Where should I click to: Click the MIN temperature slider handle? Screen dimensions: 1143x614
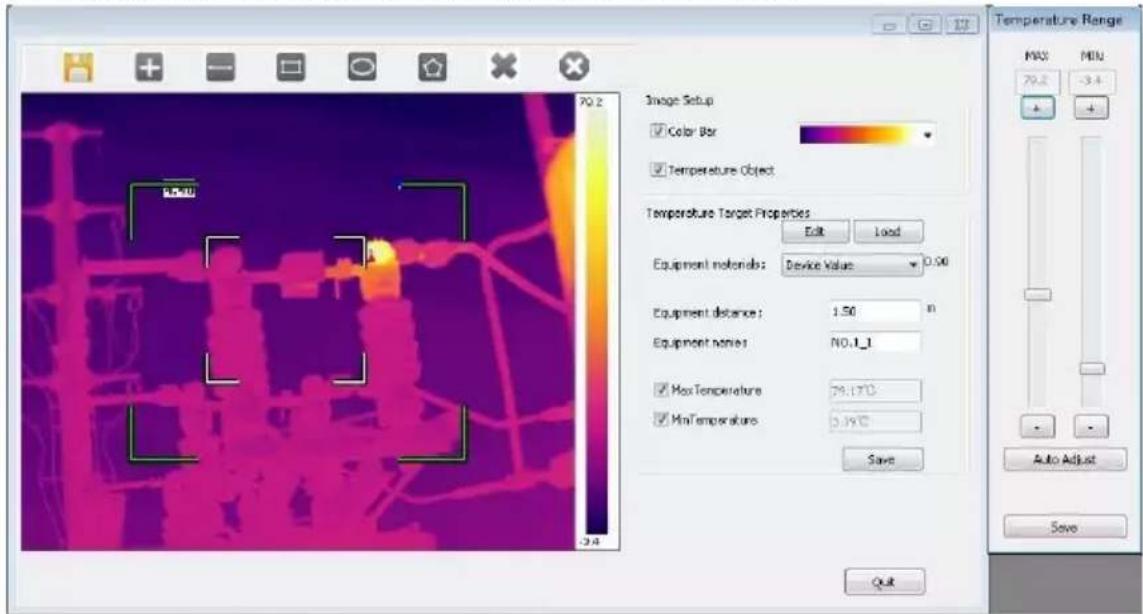pyautogui.click(x=1092, y=368)
